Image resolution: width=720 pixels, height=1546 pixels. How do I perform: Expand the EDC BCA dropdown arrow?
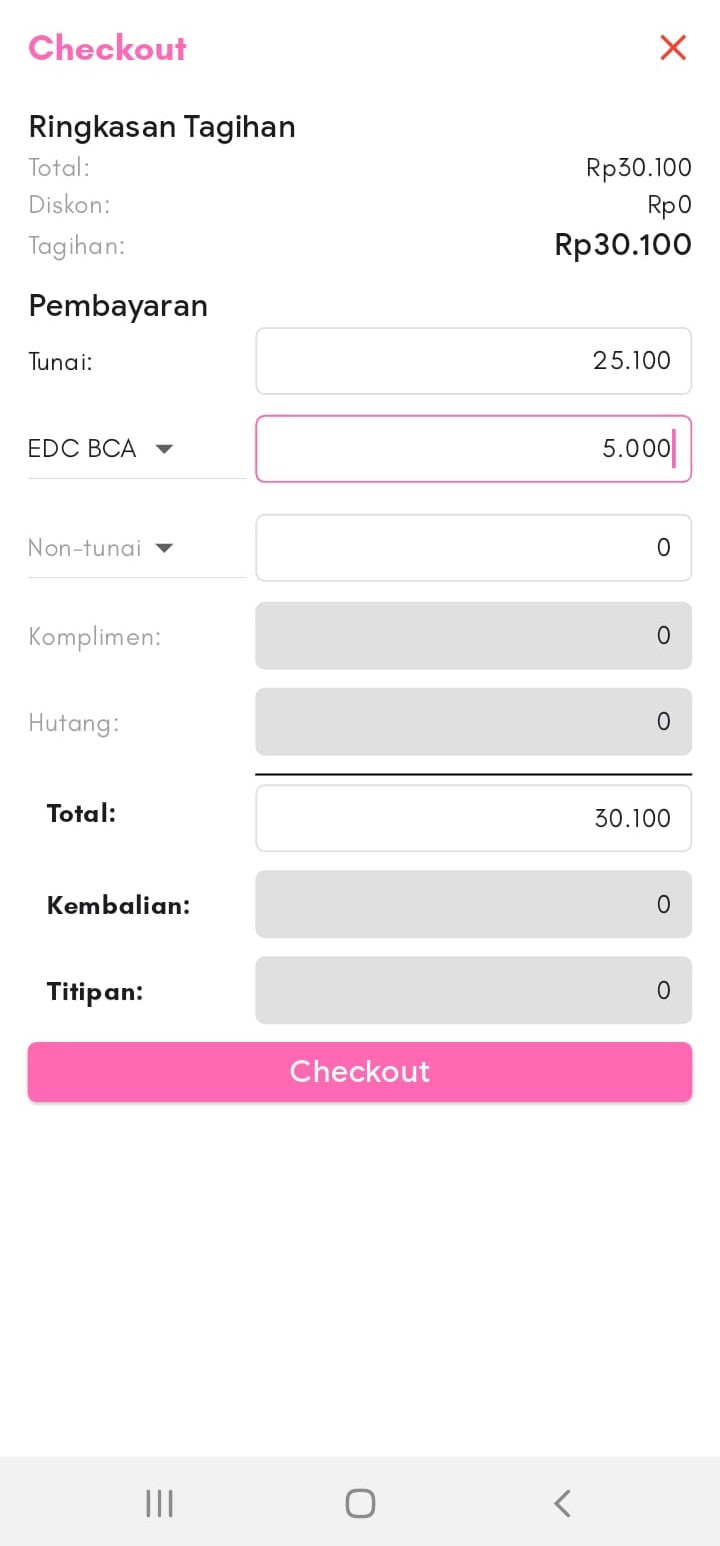tap(165, 449)
